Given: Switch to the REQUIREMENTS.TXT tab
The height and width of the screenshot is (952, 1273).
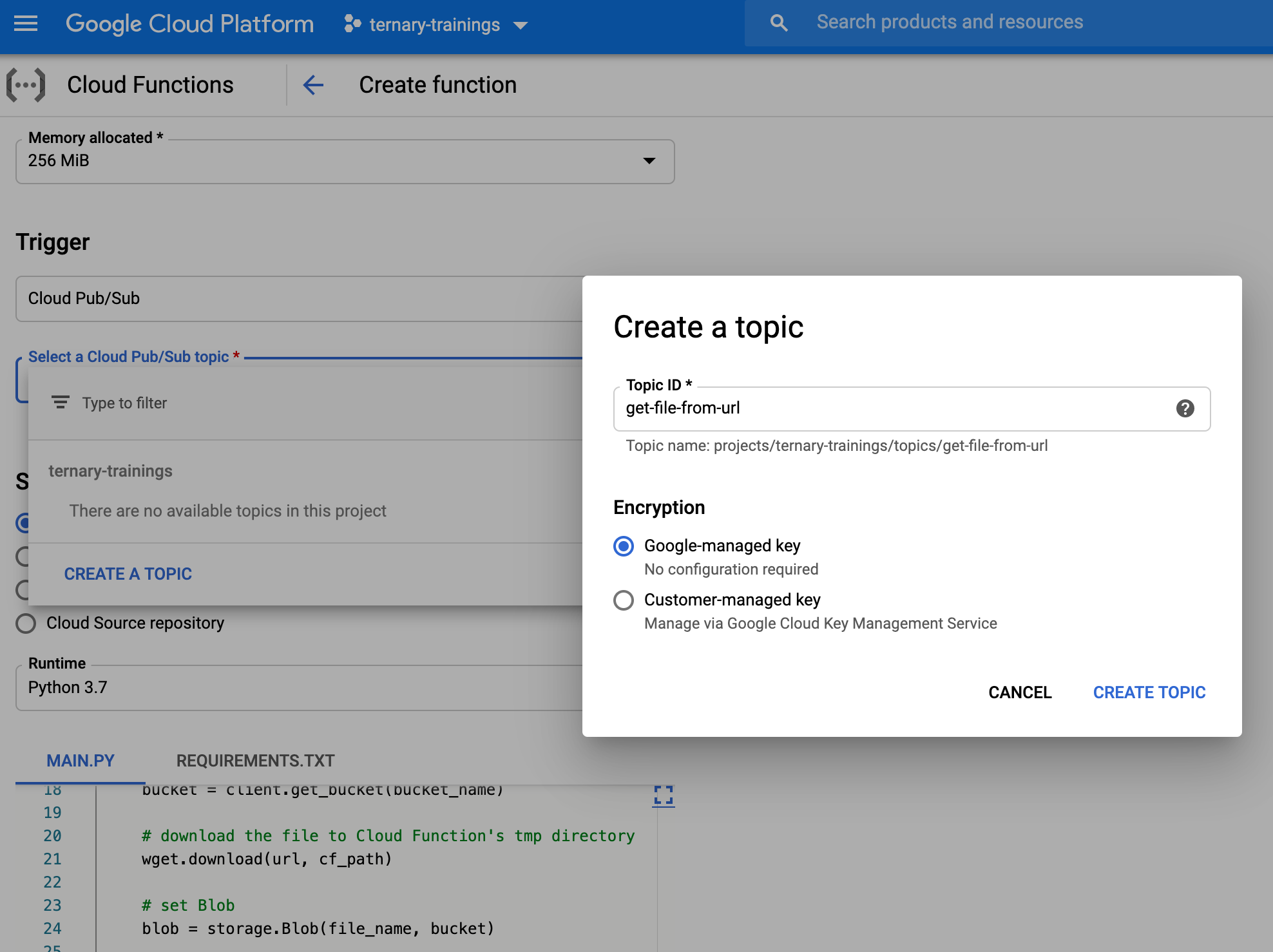Looking at the screenshot, I should 255,761.
